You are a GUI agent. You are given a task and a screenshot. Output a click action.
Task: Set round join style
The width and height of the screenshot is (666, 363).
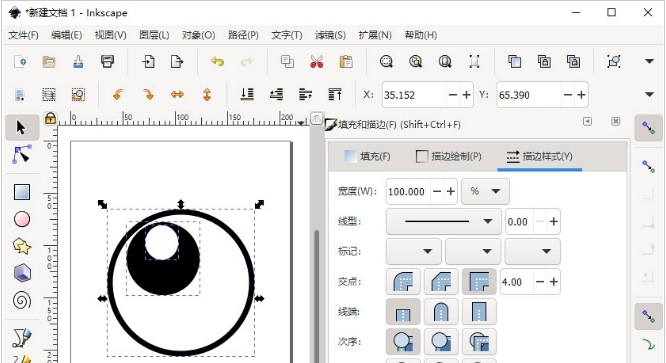click(403, 281)
